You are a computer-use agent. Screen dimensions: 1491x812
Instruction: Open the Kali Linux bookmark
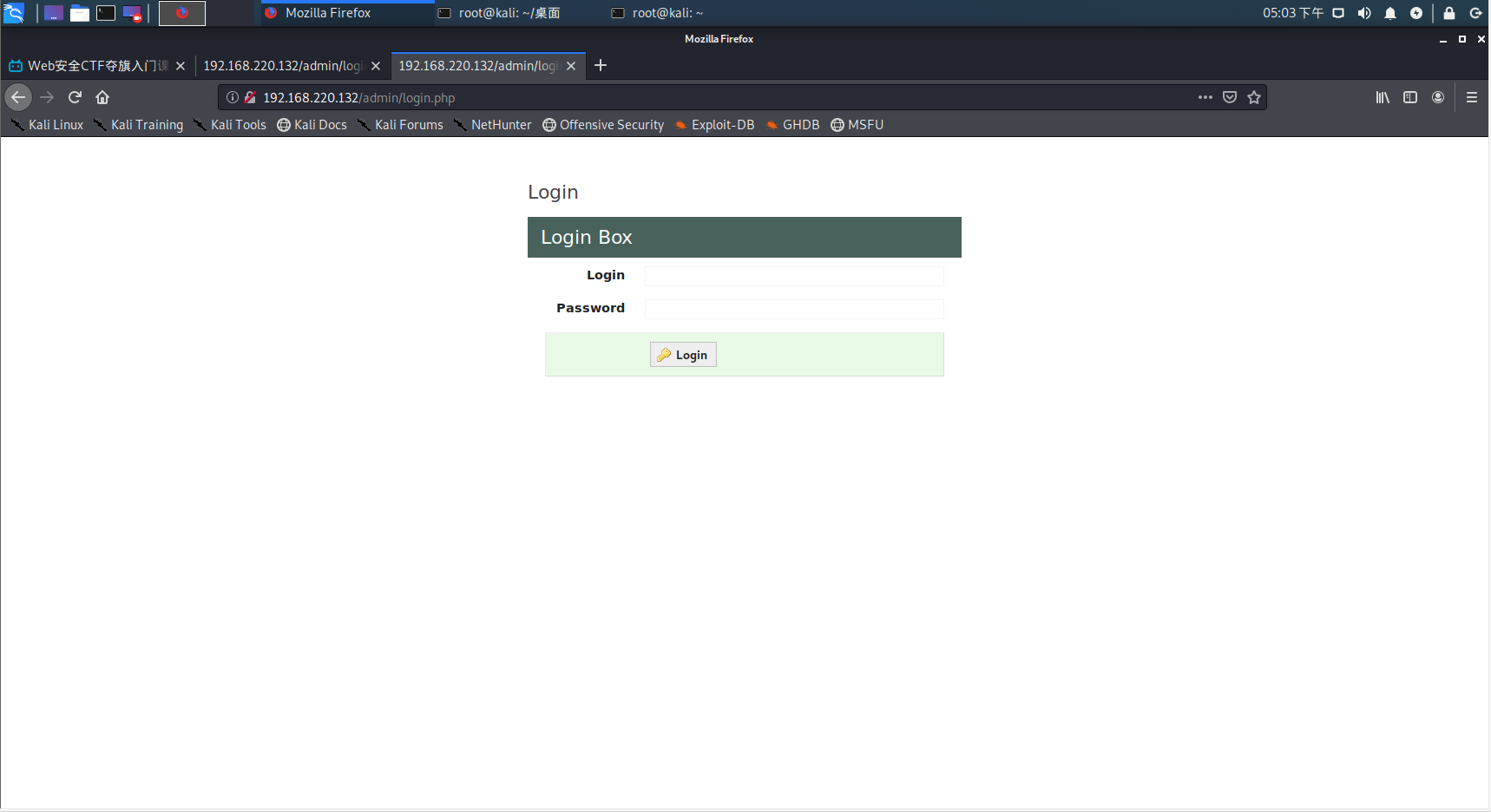pos(48,125)
